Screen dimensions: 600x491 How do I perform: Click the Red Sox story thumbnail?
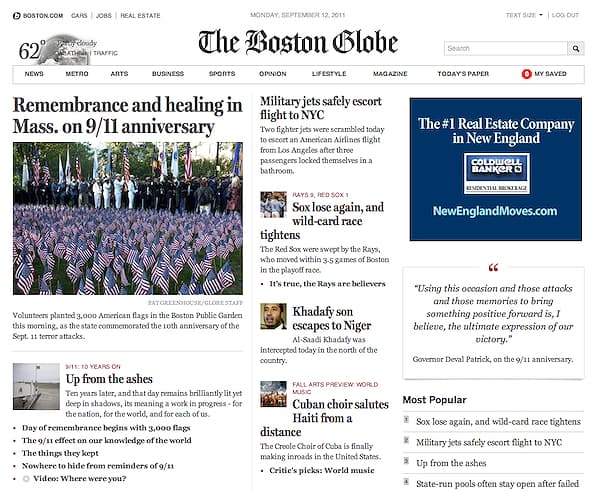tap(273, 205)
